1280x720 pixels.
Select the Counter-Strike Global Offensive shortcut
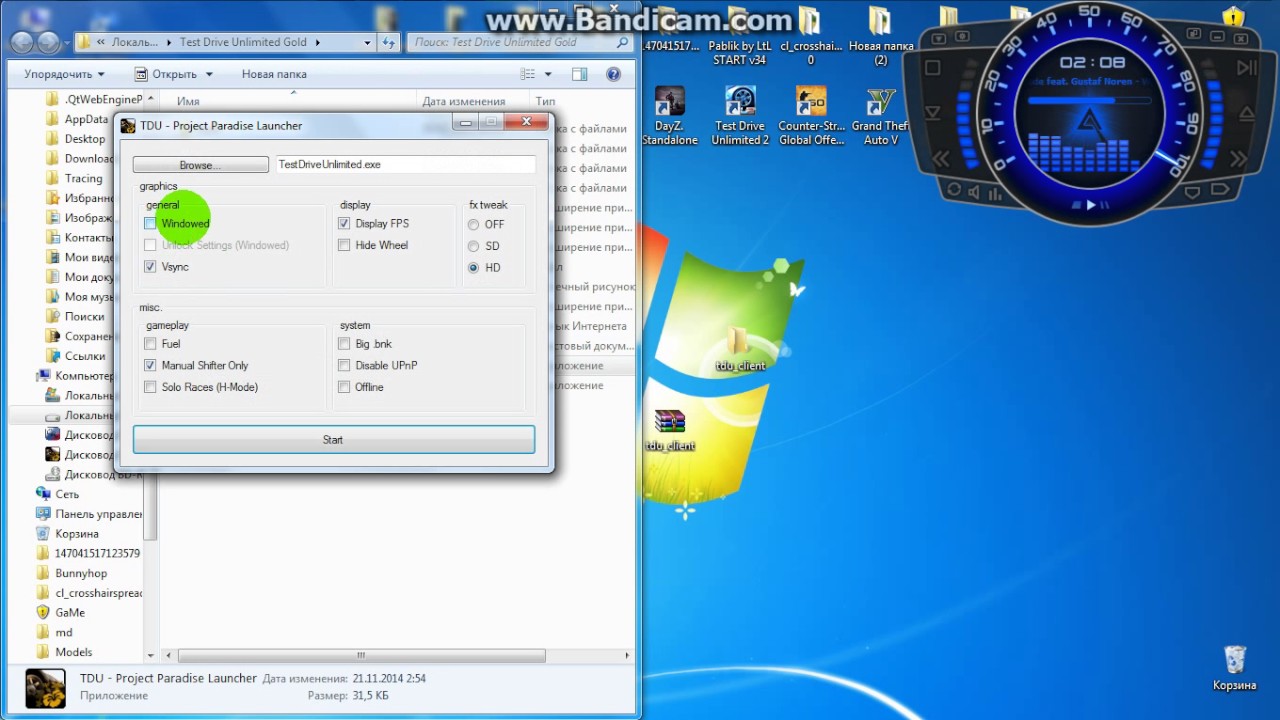(811, 116)
